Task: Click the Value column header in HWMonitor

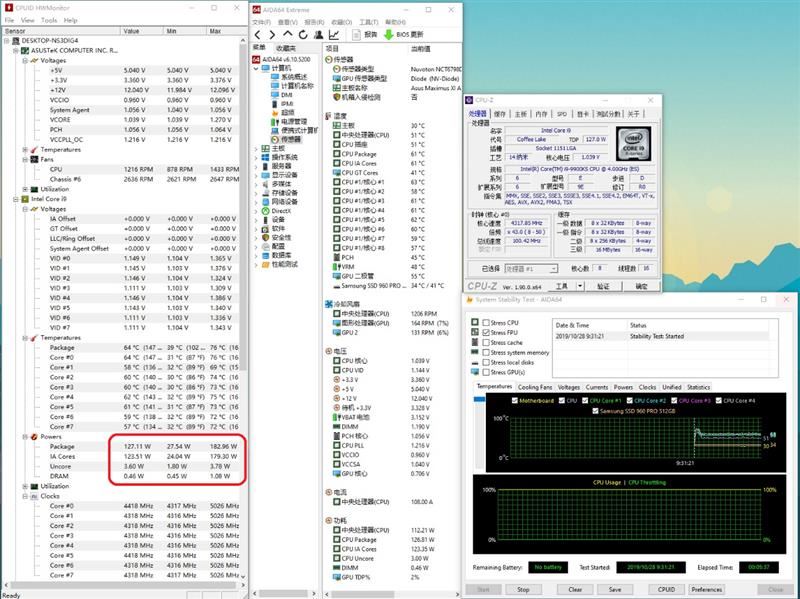Action: [142, 31]
